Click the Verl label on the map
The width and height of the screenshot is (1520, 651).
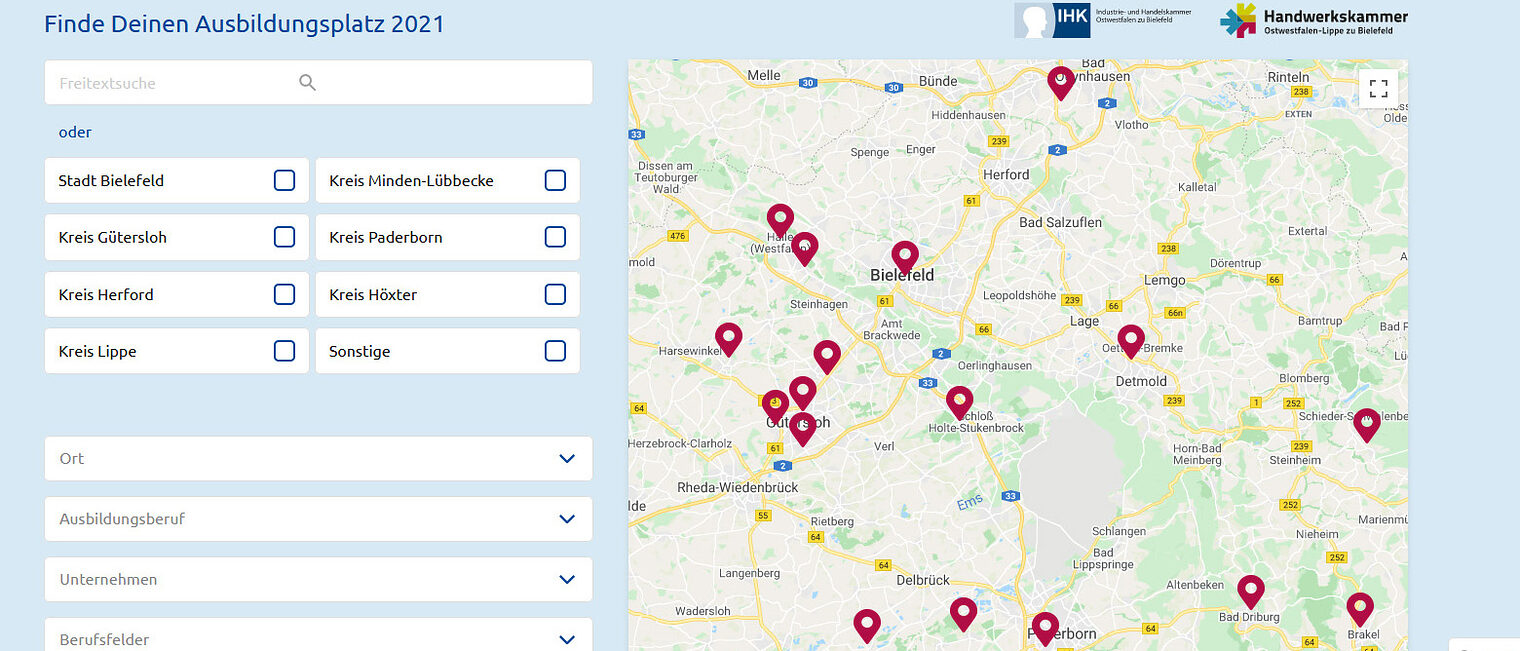click(884, 446)
